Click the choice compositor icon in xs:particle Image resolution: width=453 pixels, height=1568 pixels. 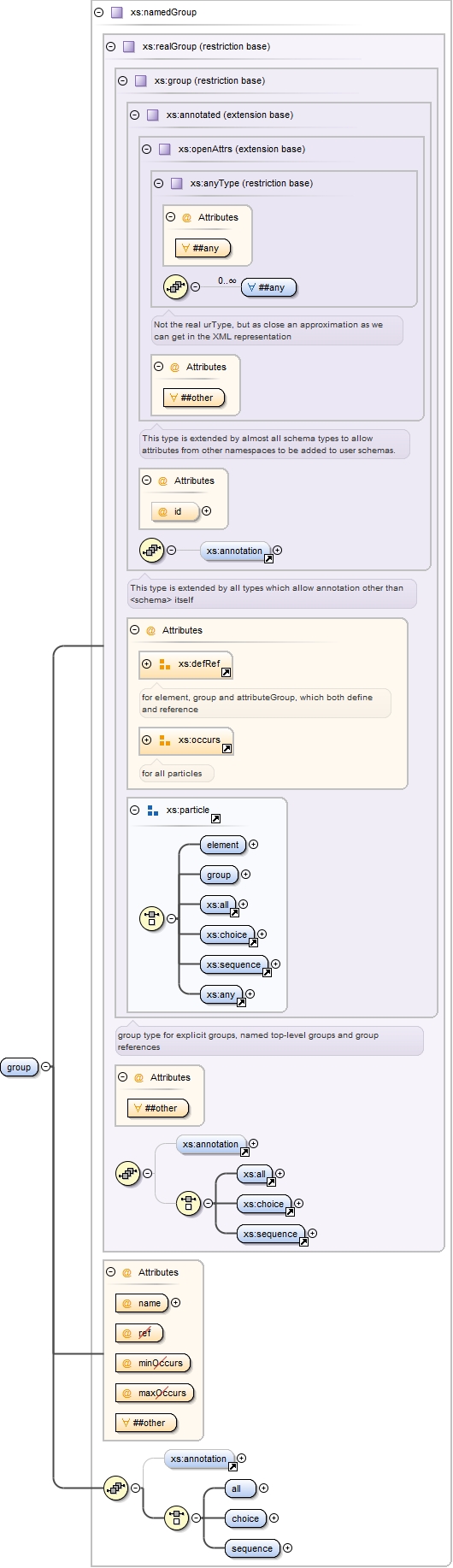[x=151, y=919]
